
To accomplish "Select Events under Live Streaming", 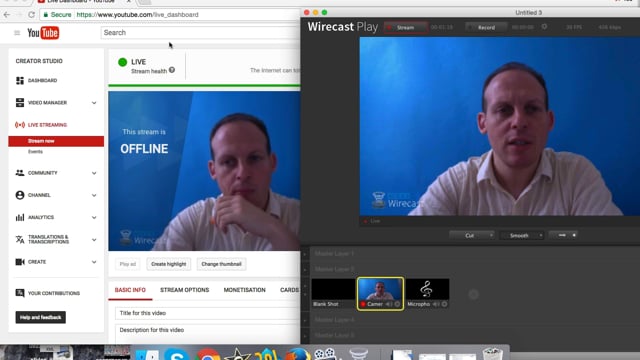I will [35, 151].
